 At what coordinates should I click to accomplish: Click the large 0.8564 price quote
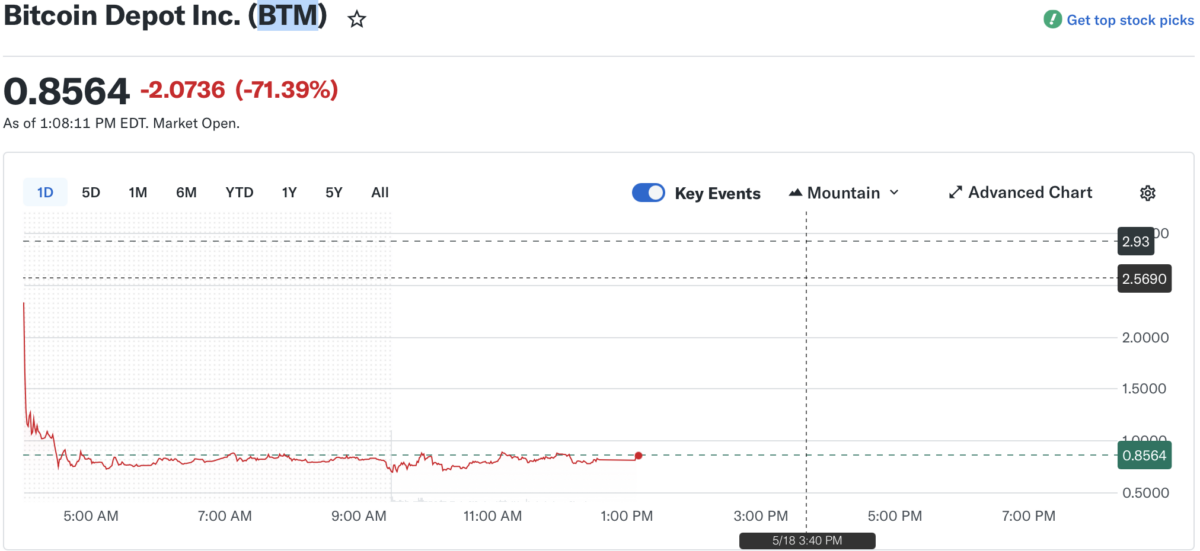pos(67,91)
